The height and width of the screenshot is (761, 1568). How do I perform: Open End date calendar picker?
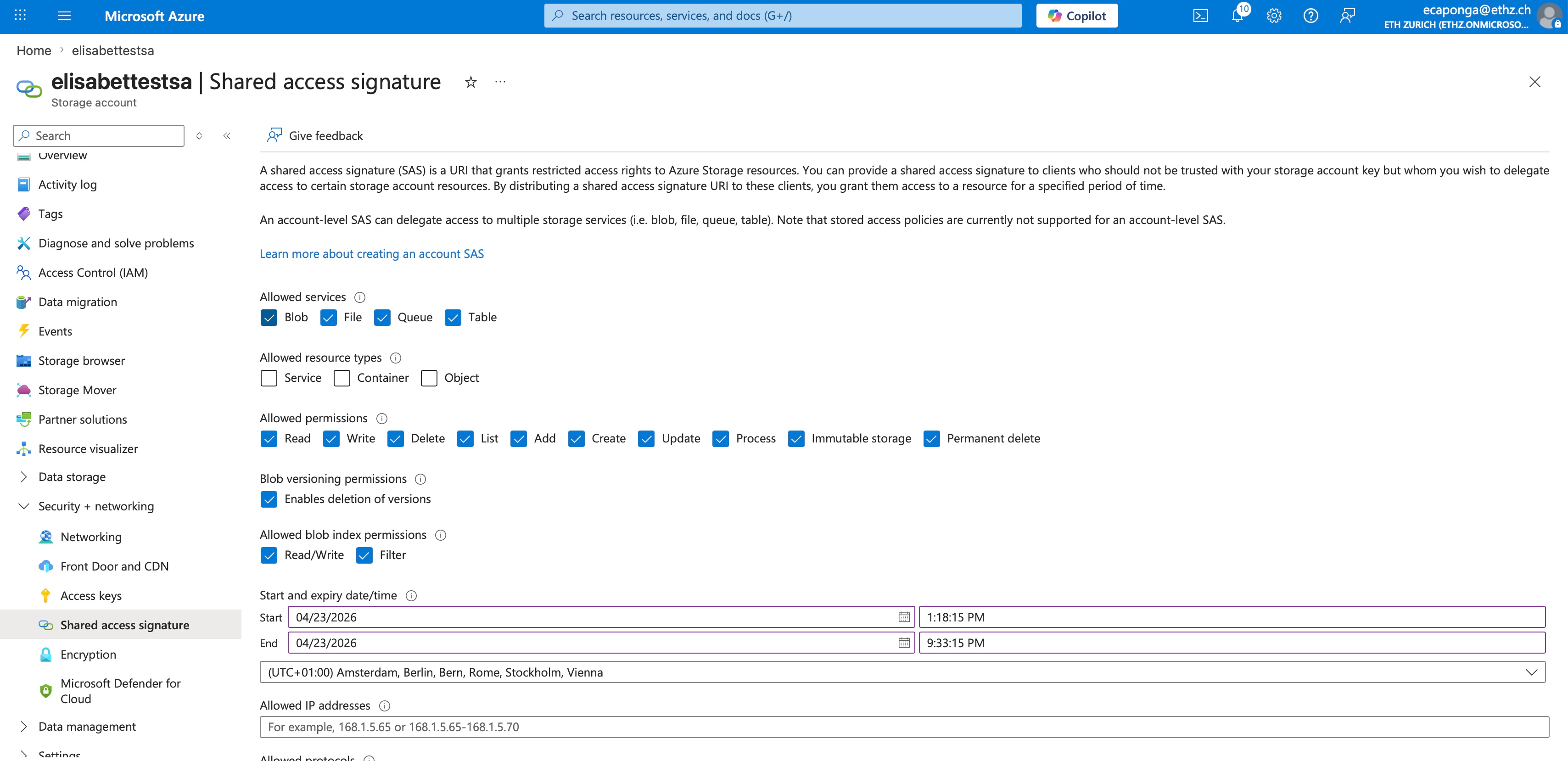click(x=904, y=642)
